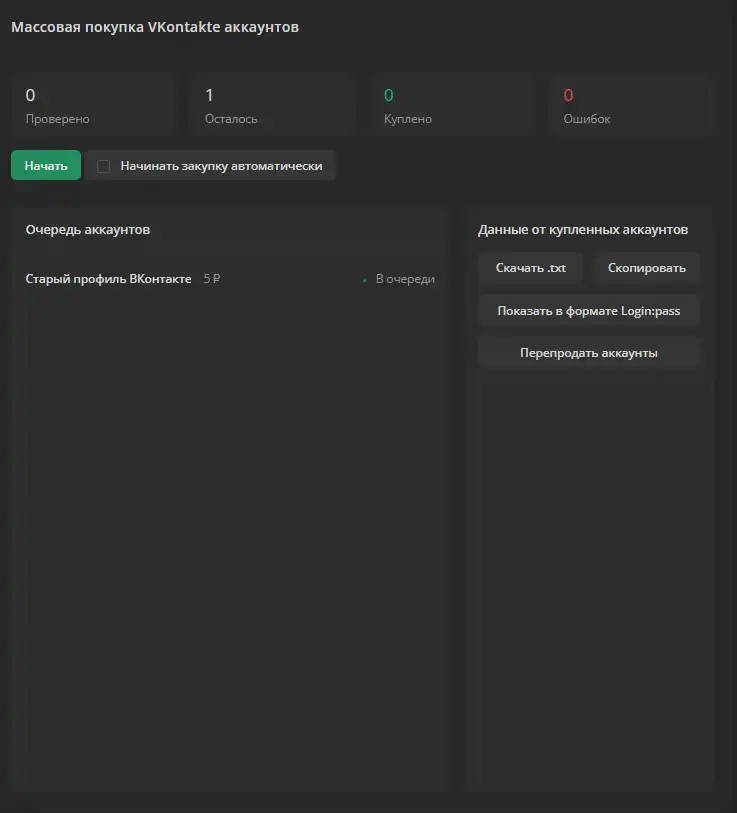Click the Осталось counter card
The image size is (737, 813).
point(273,105)
